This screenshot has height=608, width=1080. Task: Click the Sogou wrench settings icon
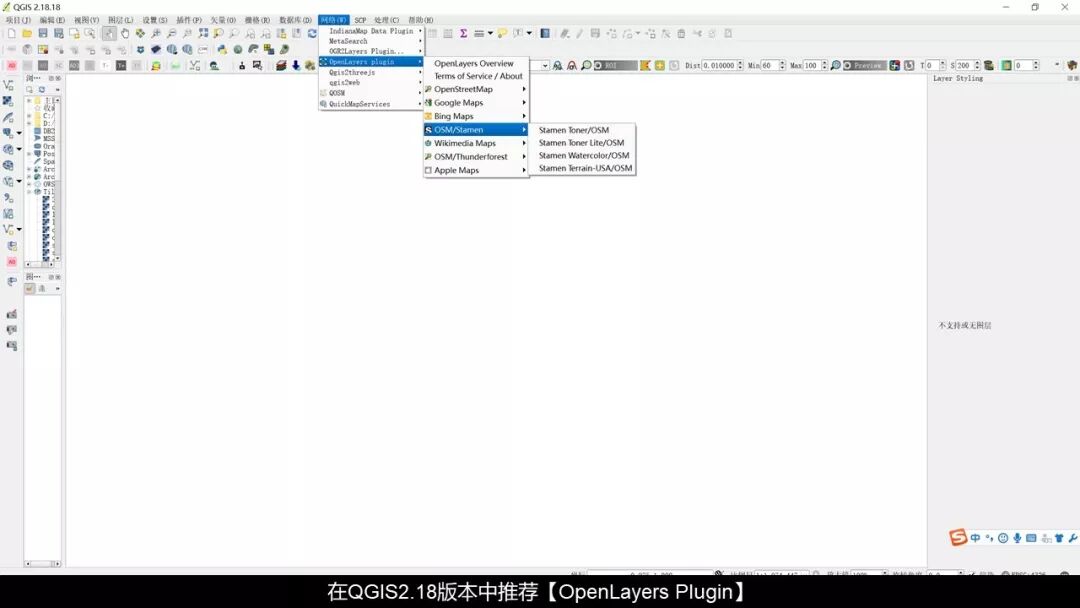click(1072, 538)
